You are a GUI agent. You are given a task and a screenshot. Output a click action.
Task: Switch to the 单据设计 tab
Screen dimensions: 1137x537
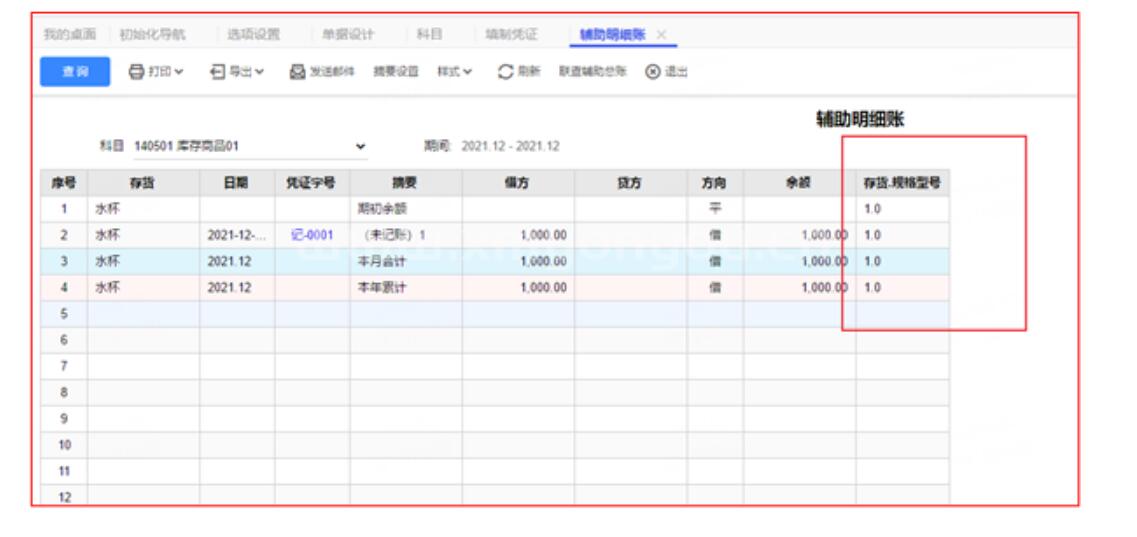pos(348,34)
